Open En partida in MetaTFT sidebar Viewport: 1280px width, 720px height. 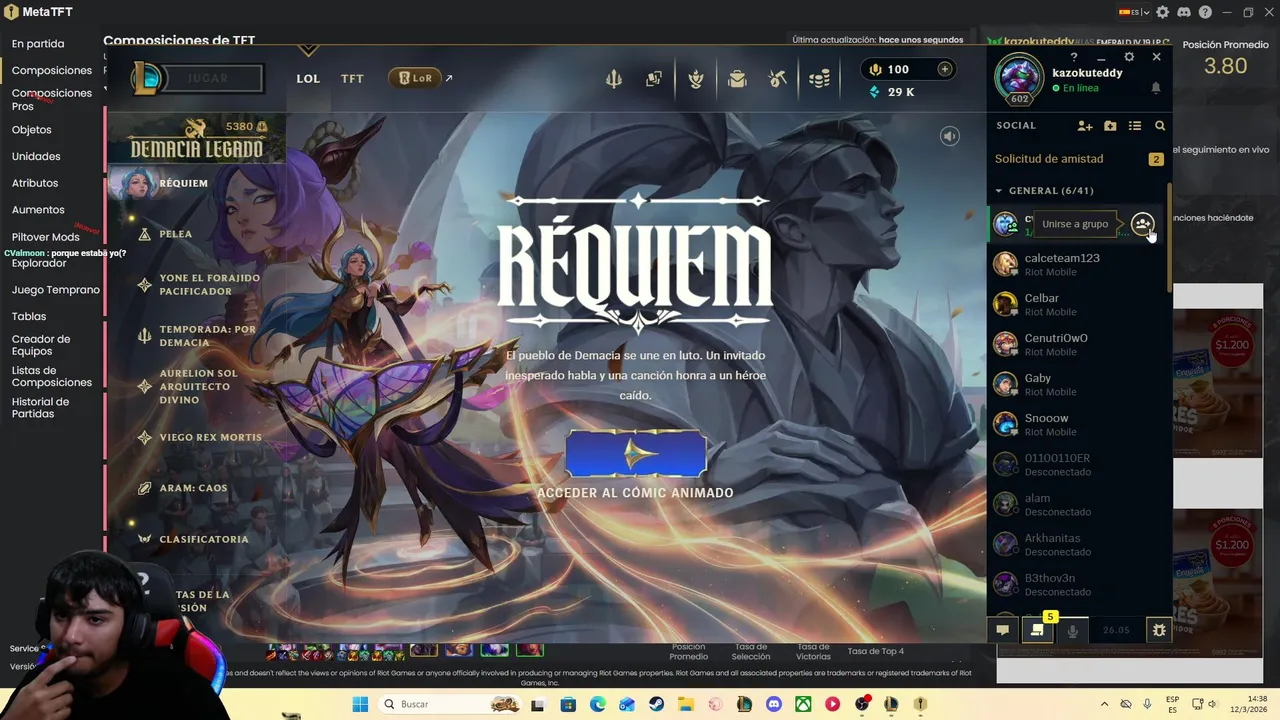click(x=38, y=44)
